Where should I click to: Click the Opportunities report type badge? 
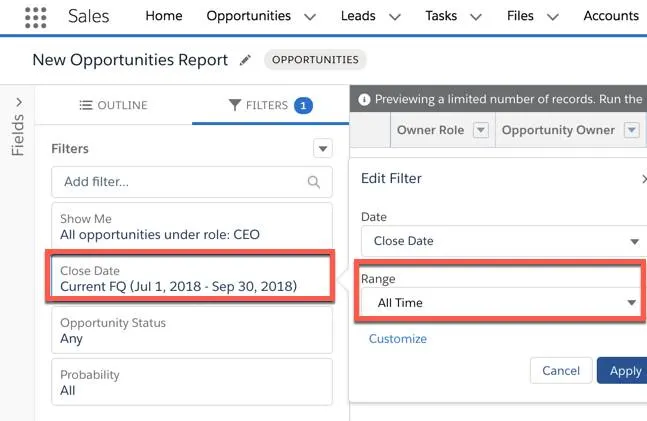pos(315,60)
